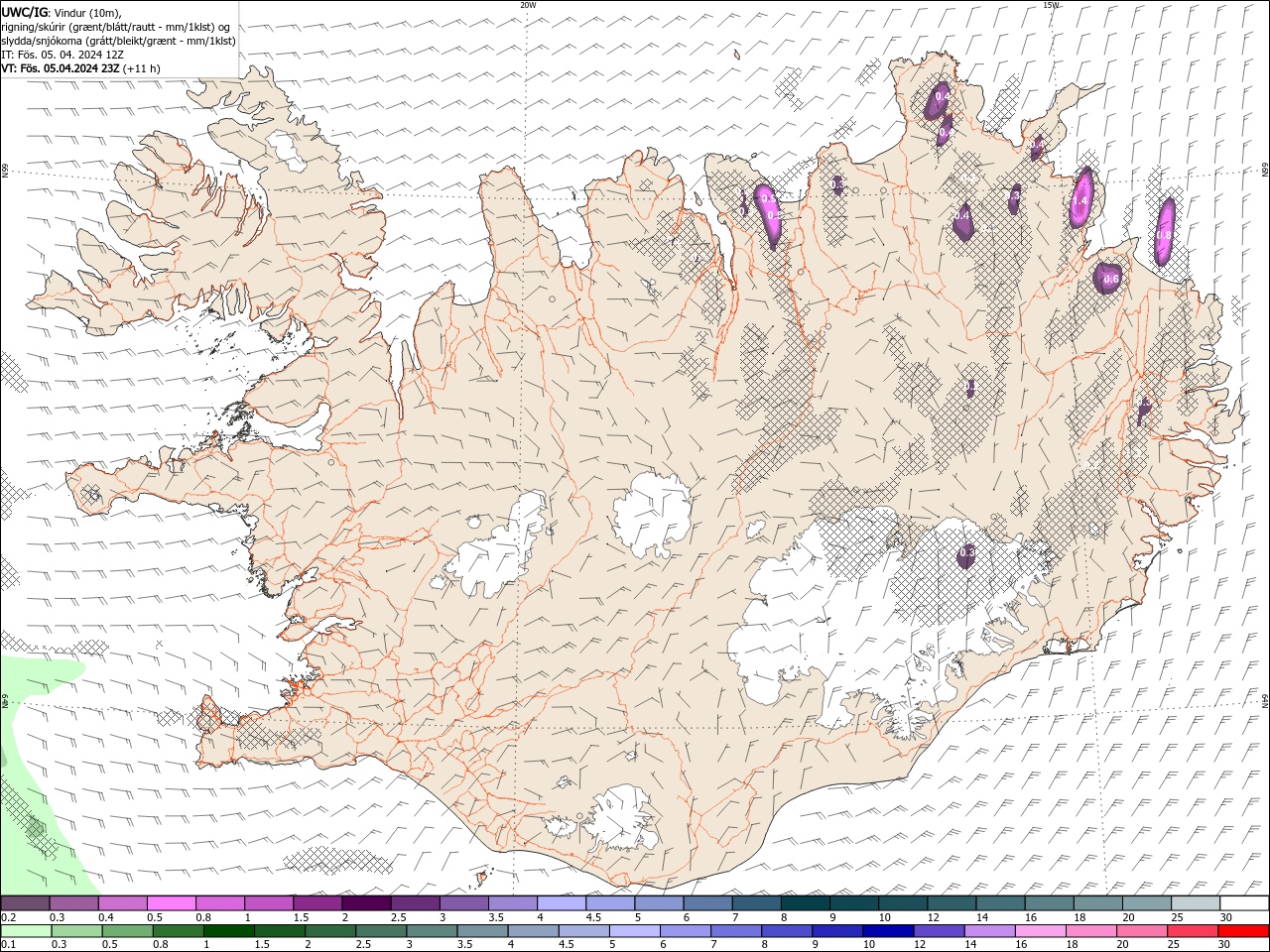Pick the dark teal snow swatch between 8 and 9
This screenshot has height=952, width=1270.
pos(806,903)
